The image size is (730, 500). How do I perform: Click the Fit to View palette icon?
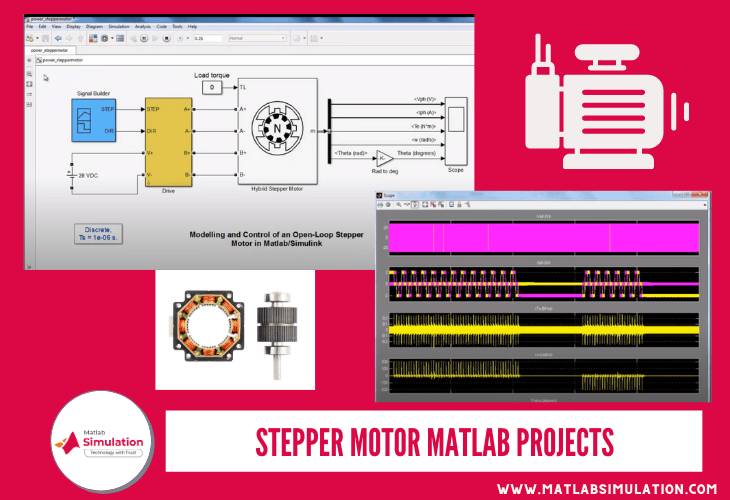(29, 84)
